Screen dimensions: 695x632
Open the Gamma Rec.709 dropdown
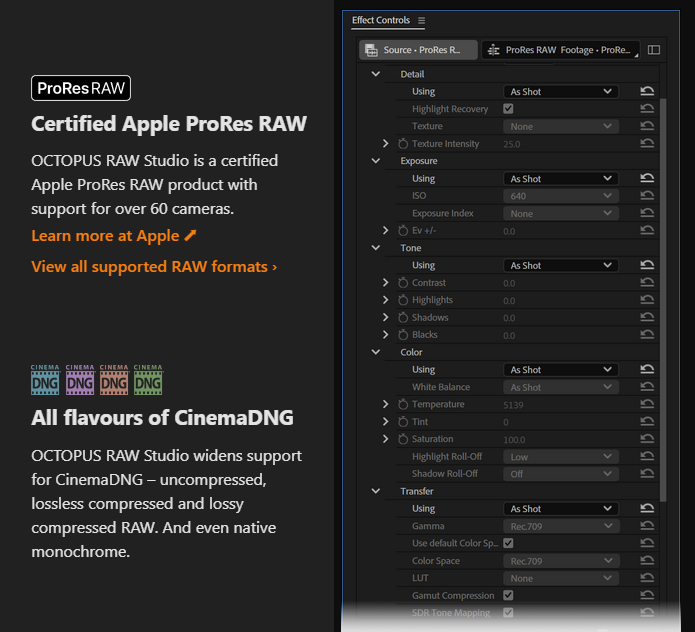coord(561,526)
